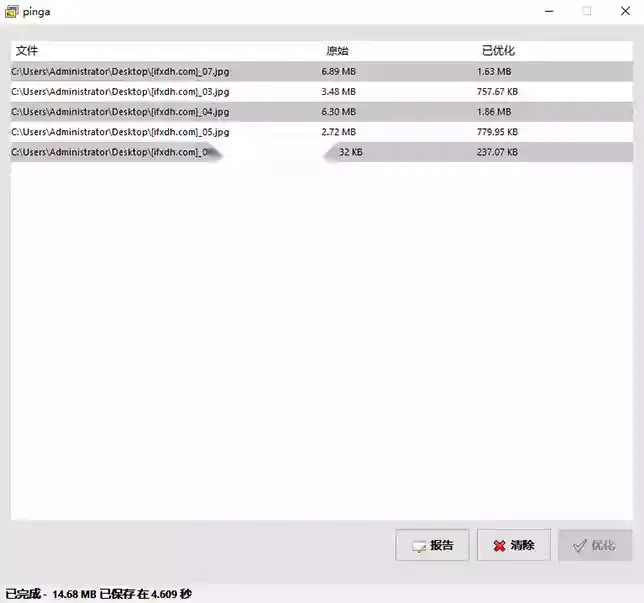
Task: Click the 6.89 MB original size cell
Action: click(338, 72)
